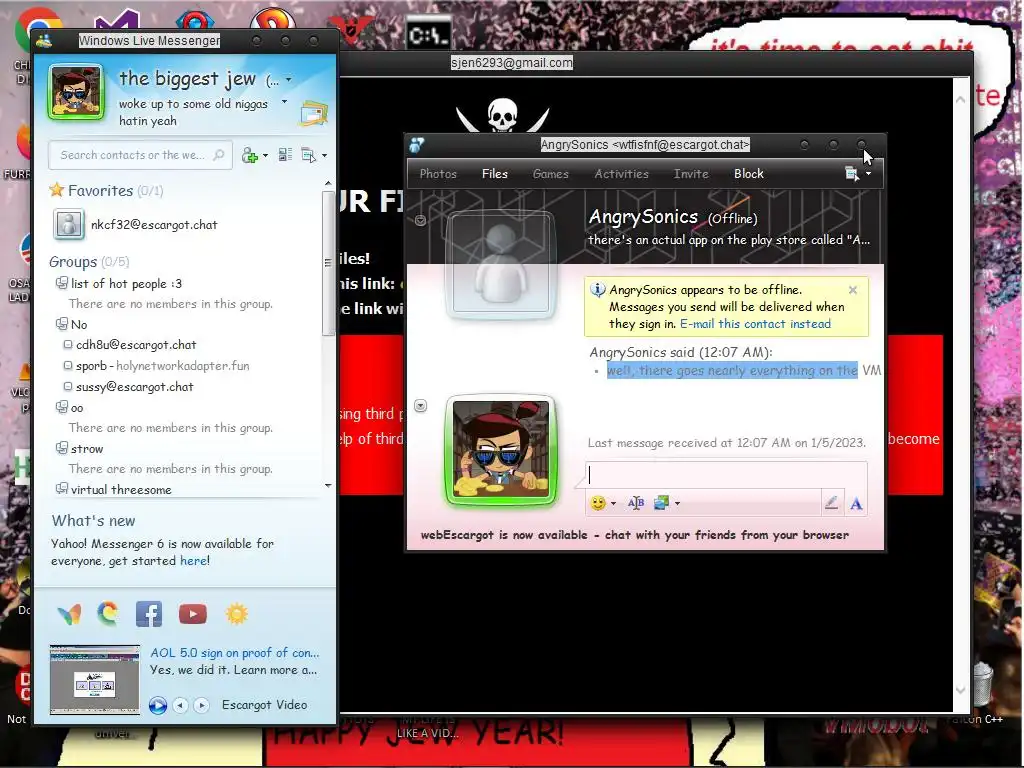
Task: Click your profile picture in Messenger
Action: pyautogui.click(x=76, y=92)
